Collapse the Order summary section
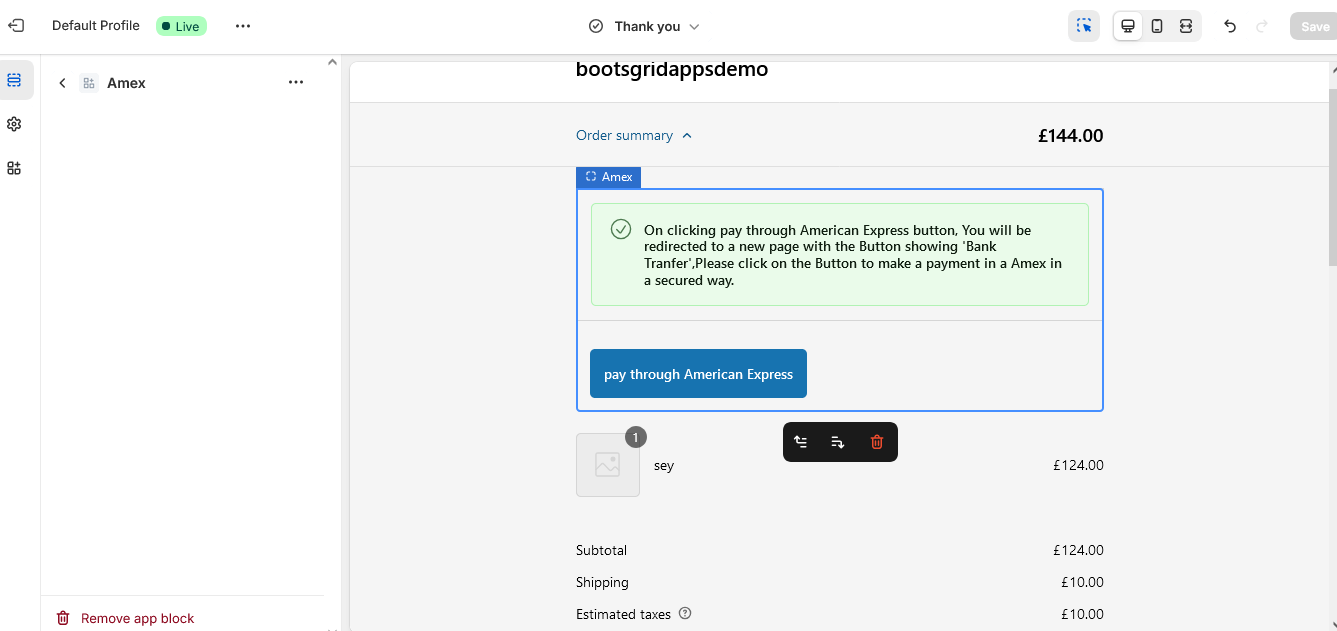The image size is (1337, 631). [634, 135]
